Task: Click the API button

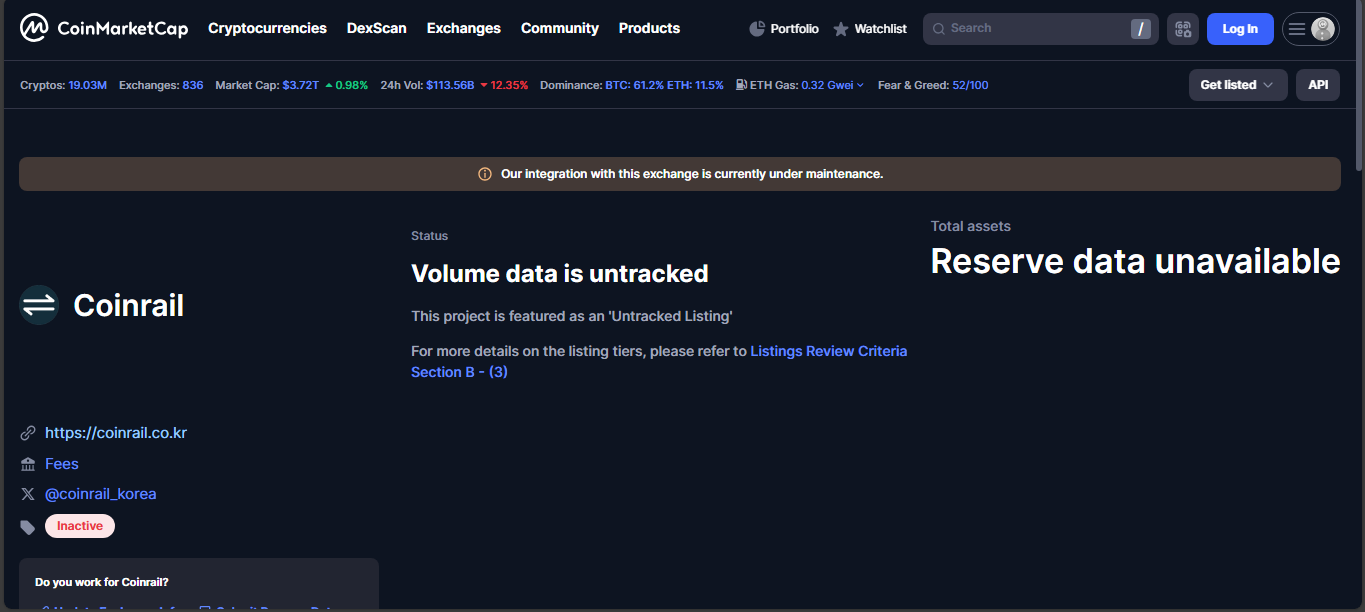Action: click(x=1318, y=85)
